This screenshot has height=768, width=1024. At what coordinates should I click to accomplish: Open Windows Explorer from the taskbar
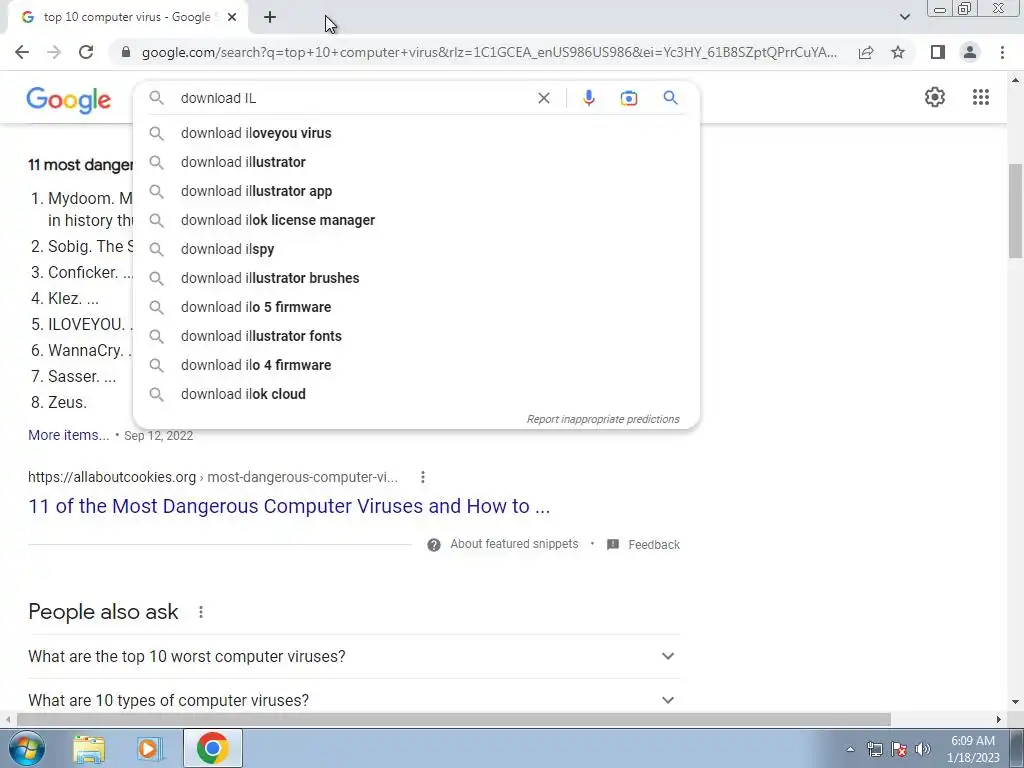click(89, 748)
